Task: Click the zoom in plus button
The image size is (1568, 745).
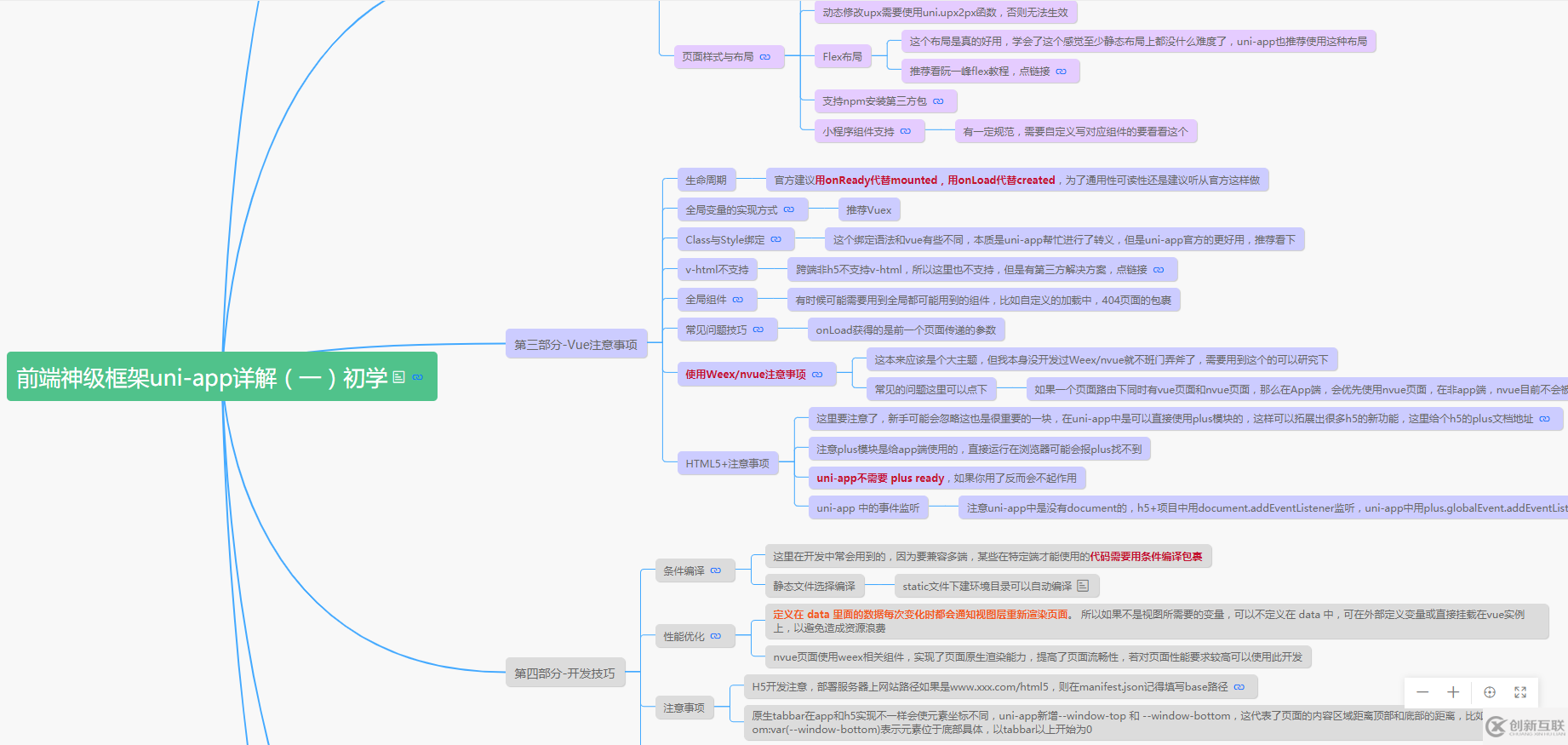Action: [x=1453, y=692]
